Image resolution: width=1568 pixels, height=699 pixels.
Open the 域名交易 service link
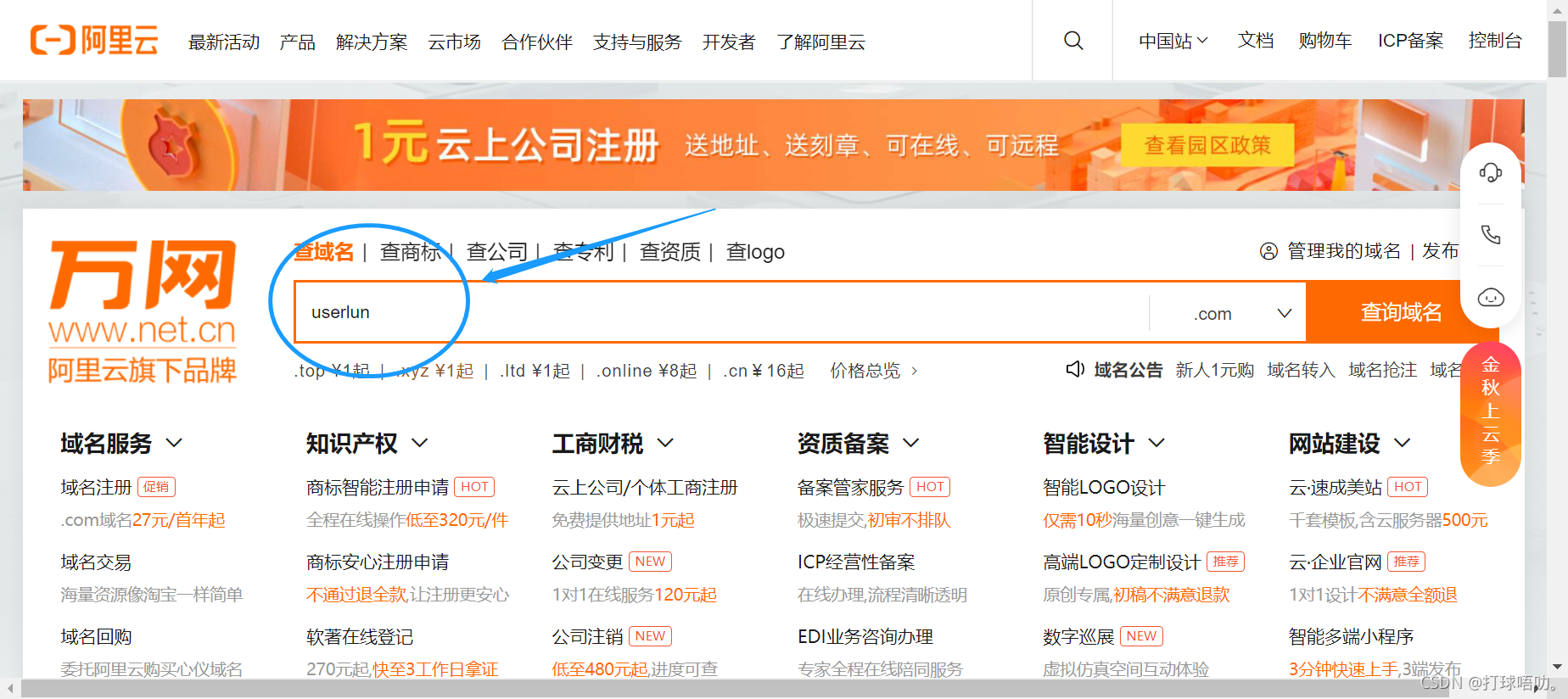(96, 562)
